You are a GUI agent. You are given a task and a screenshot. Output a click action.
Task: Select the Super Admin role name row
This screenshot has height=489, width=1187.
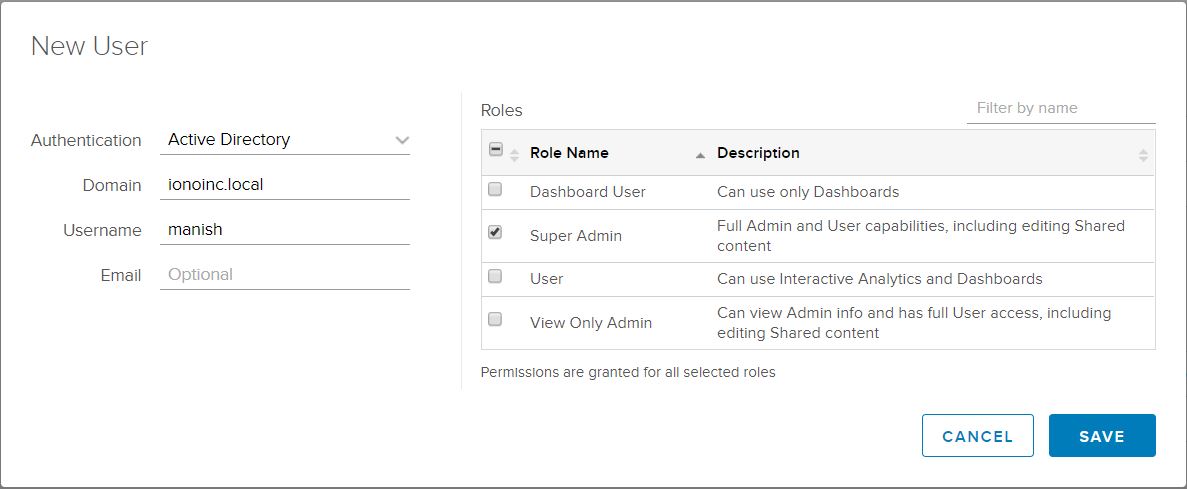(x=576, y=236)
